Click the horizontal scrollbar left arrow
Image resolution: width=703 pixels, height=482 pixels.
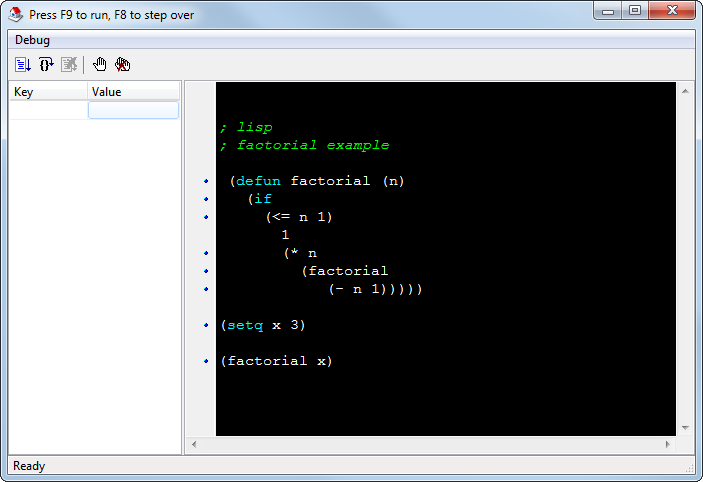[195, 443]
